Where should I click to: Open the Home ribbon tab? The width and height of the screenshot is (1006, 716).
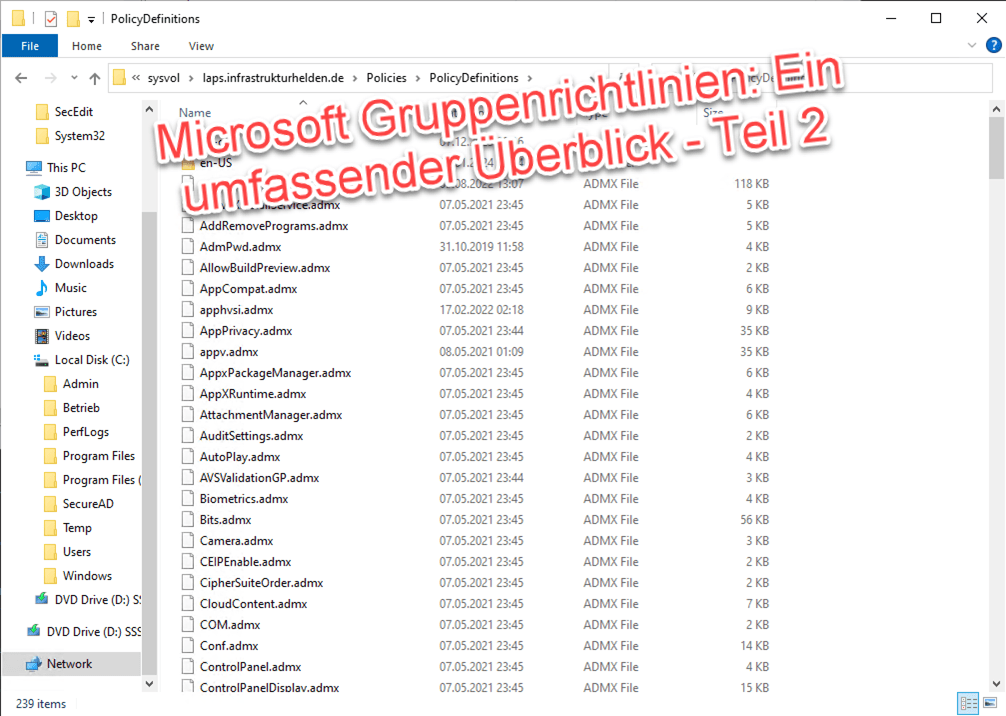click(87, 46)
